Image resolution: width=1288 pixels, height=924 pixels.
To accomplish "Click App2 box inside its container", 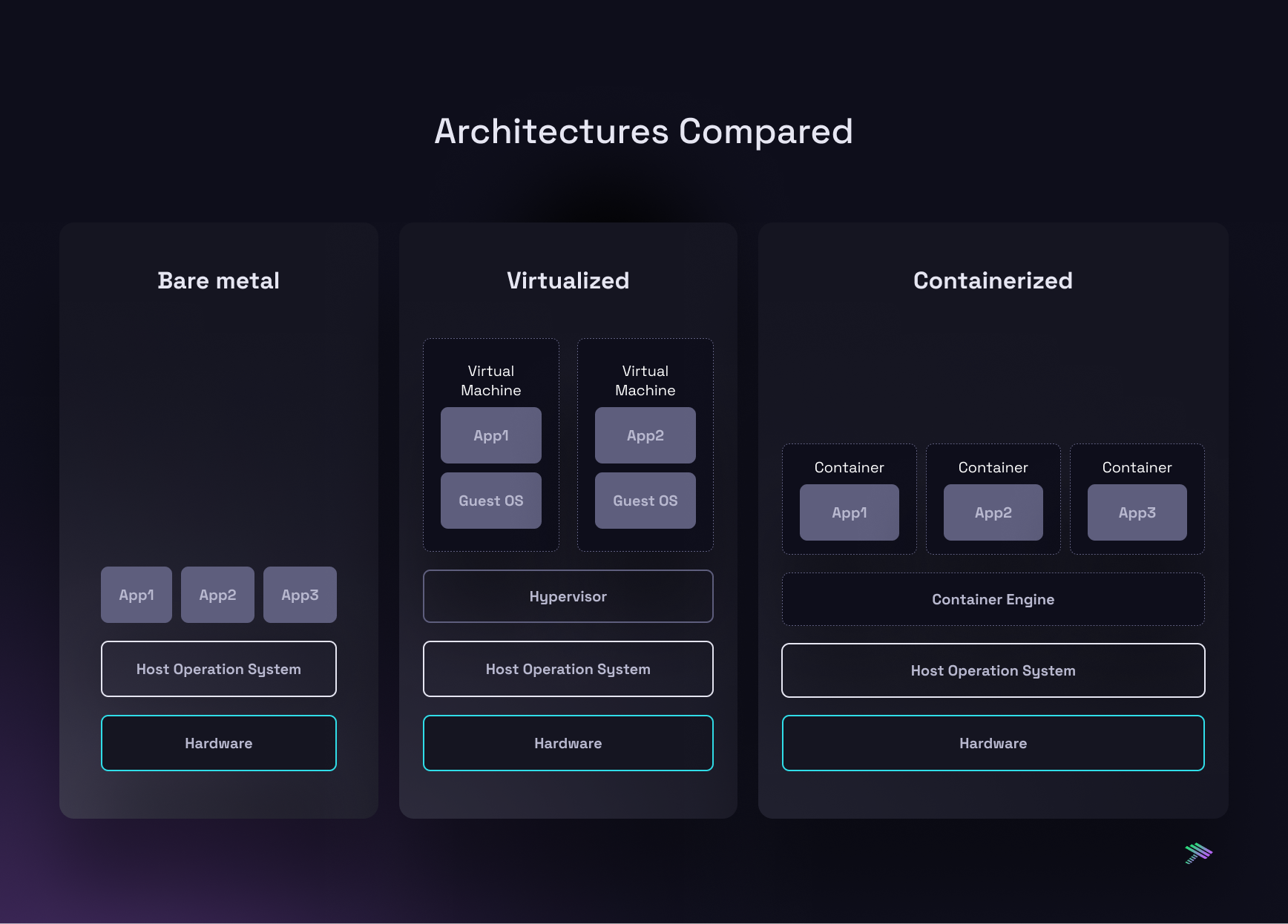I will pos(993,512).
